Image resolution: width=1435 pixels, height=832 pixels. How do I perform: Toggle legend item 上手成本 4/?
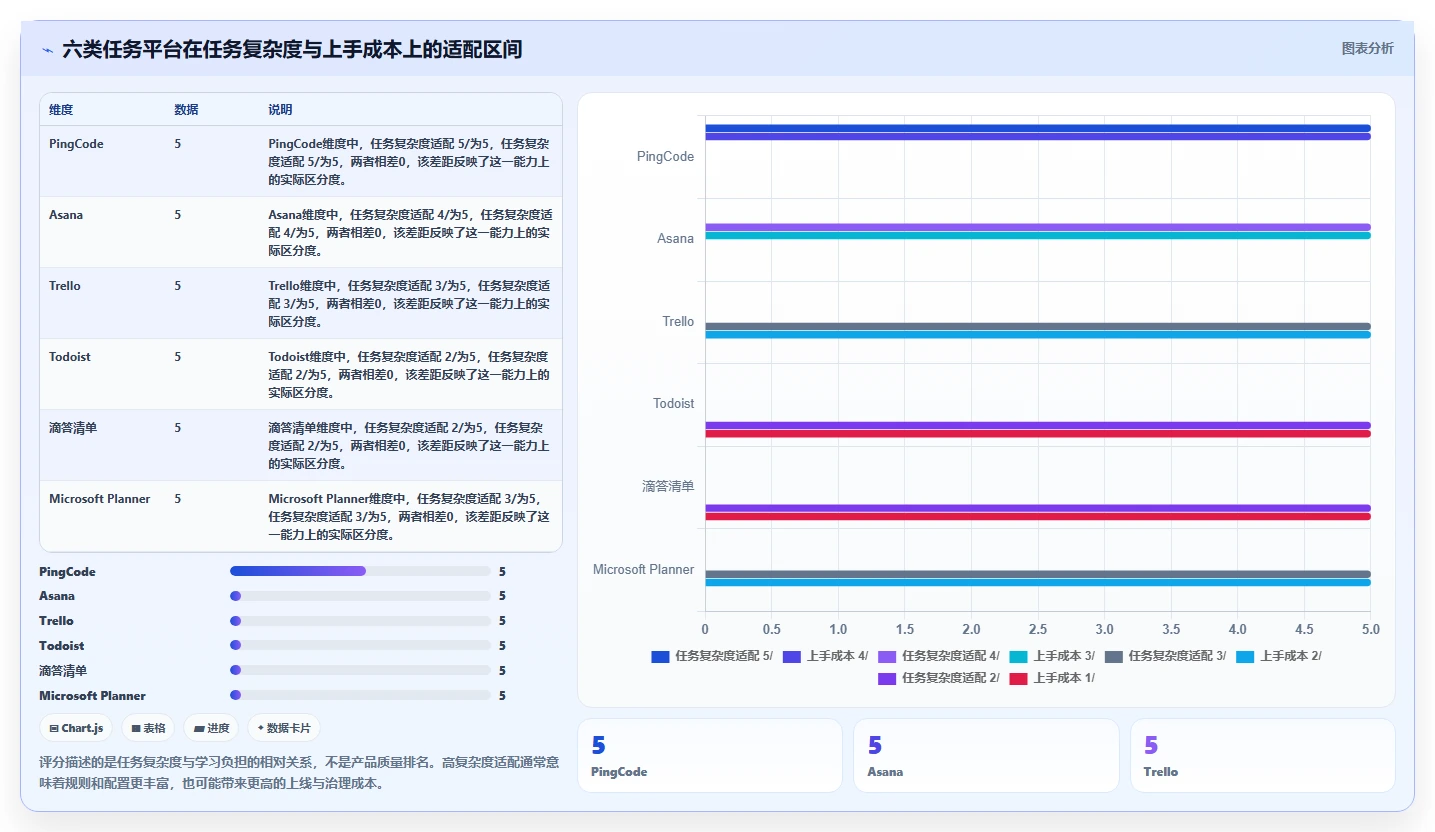click(x=825, y=656)
